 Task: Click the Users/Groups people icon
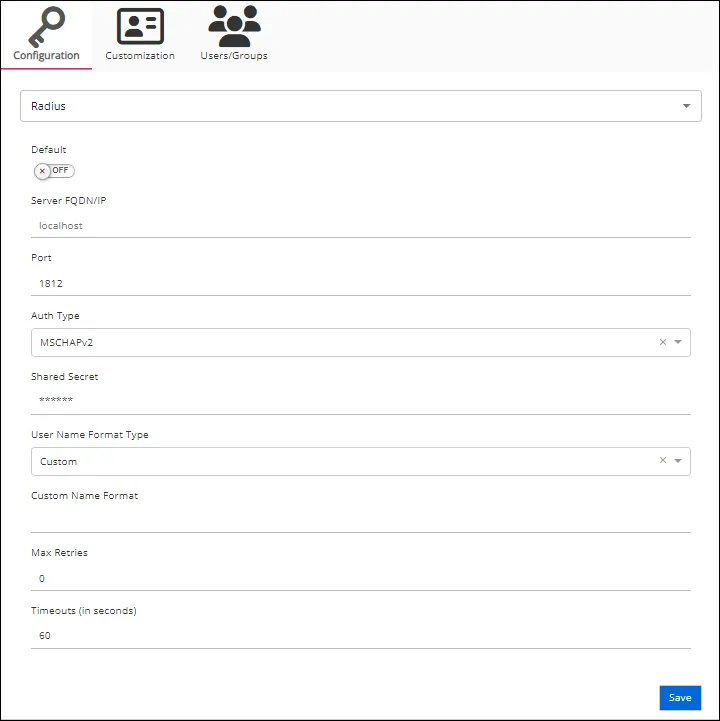(x=234, y=26)
